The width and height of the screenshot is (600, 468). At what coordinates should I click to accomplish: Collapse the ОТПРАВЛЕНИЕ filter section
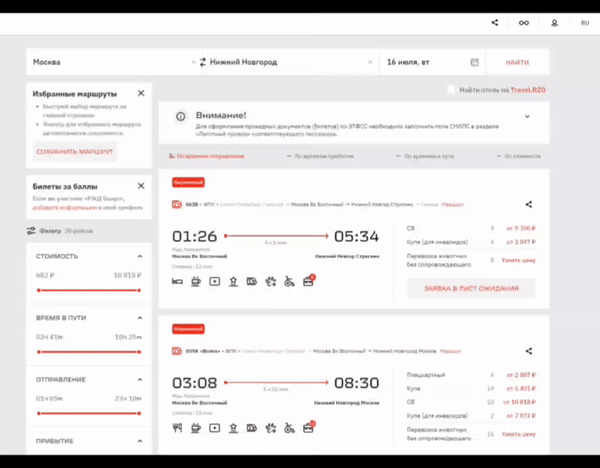(x=140, y=380)
